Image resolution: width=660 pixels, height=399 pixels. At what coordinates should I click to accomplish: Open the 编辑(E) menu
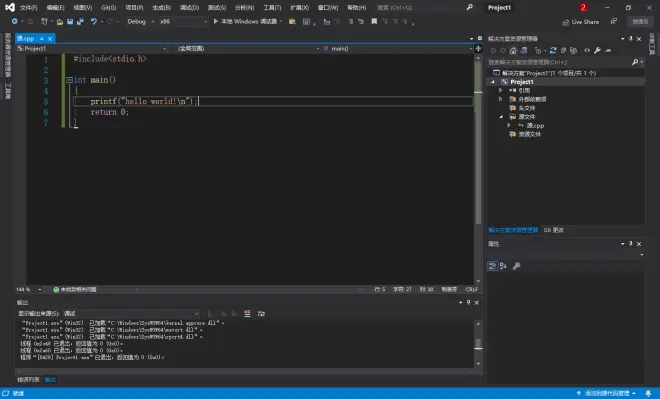(56, 8)
